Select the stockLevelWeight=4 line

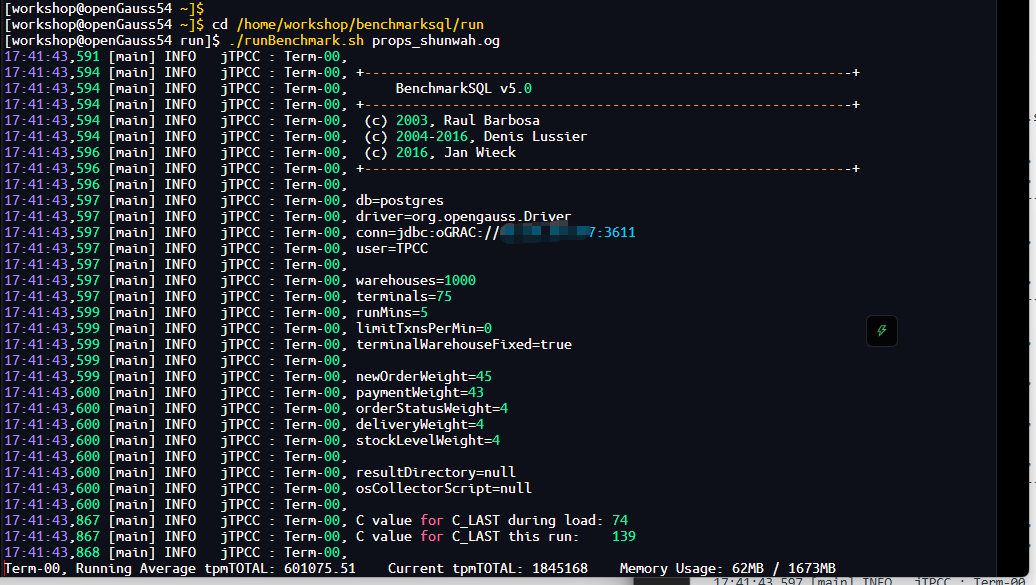pyautogui.click(x=427, y=440)
